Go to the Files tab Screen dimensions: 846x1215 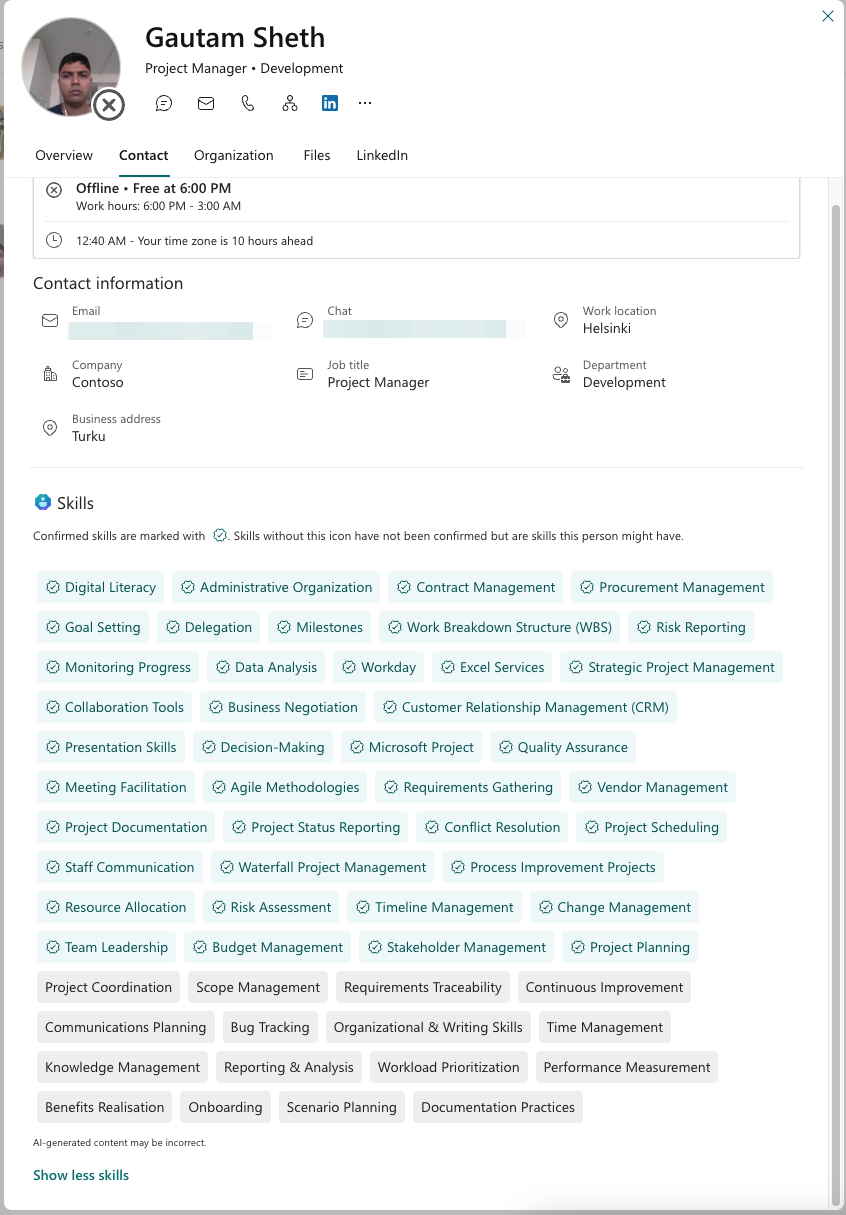tap(317, 155)
